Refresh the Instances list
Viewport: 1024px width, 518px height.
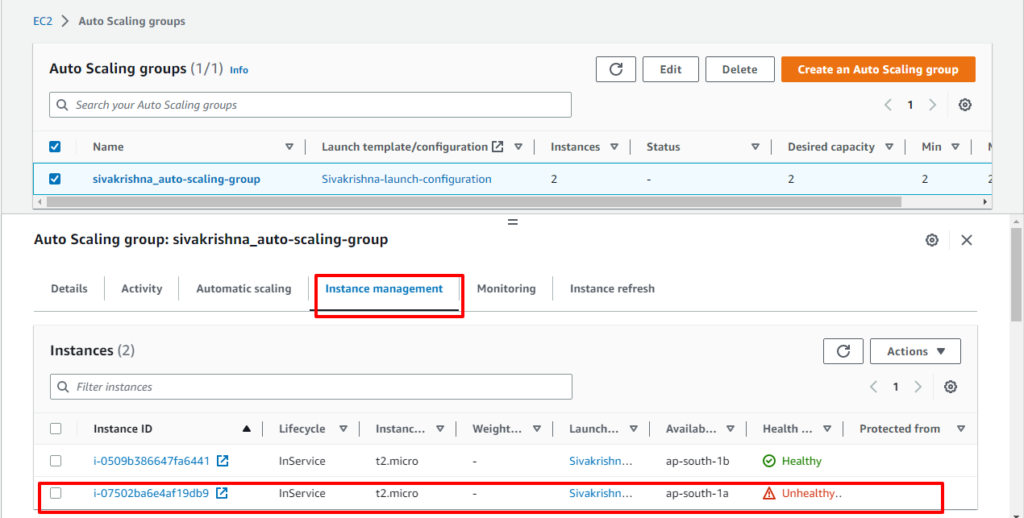(x=843, y=351)
